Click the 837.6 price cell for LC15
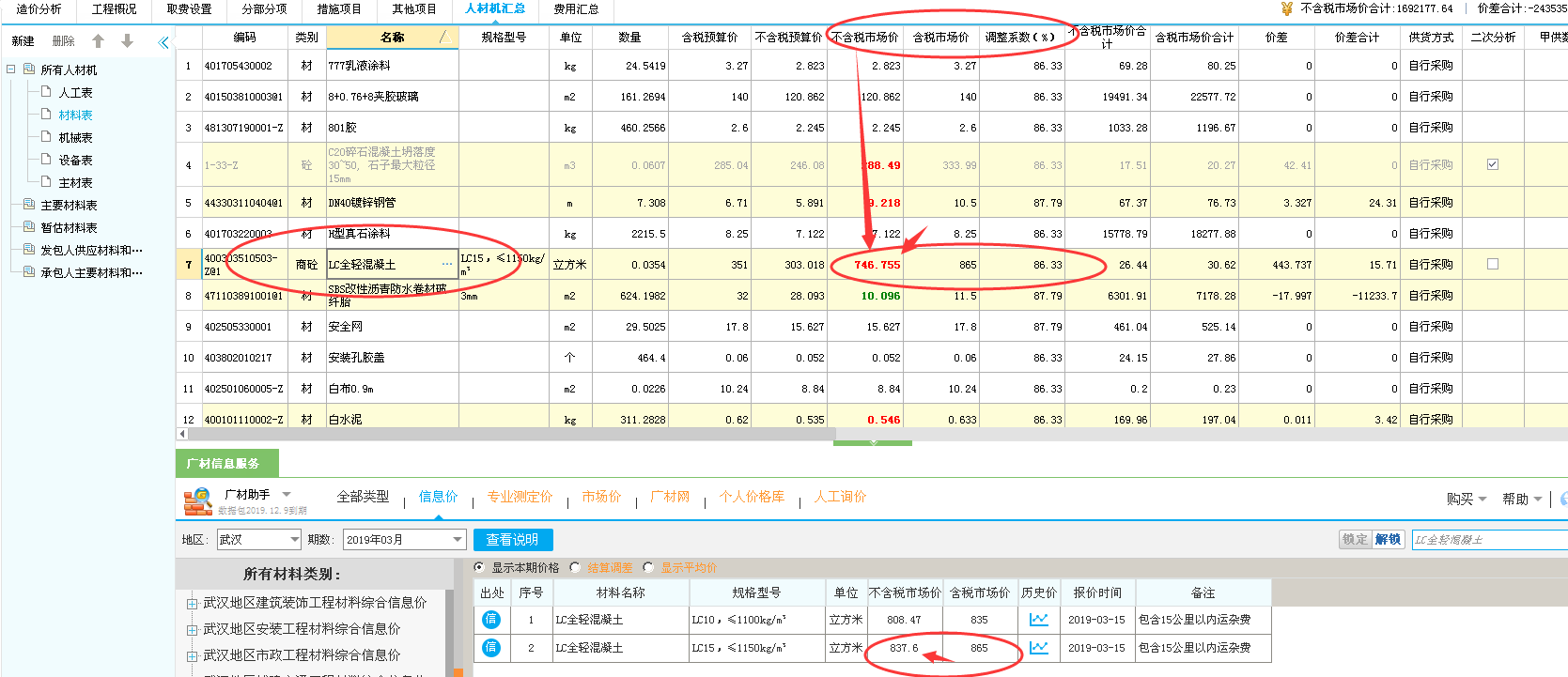Viewport: 1568px width, 677px height. click(x=904, y=648)
